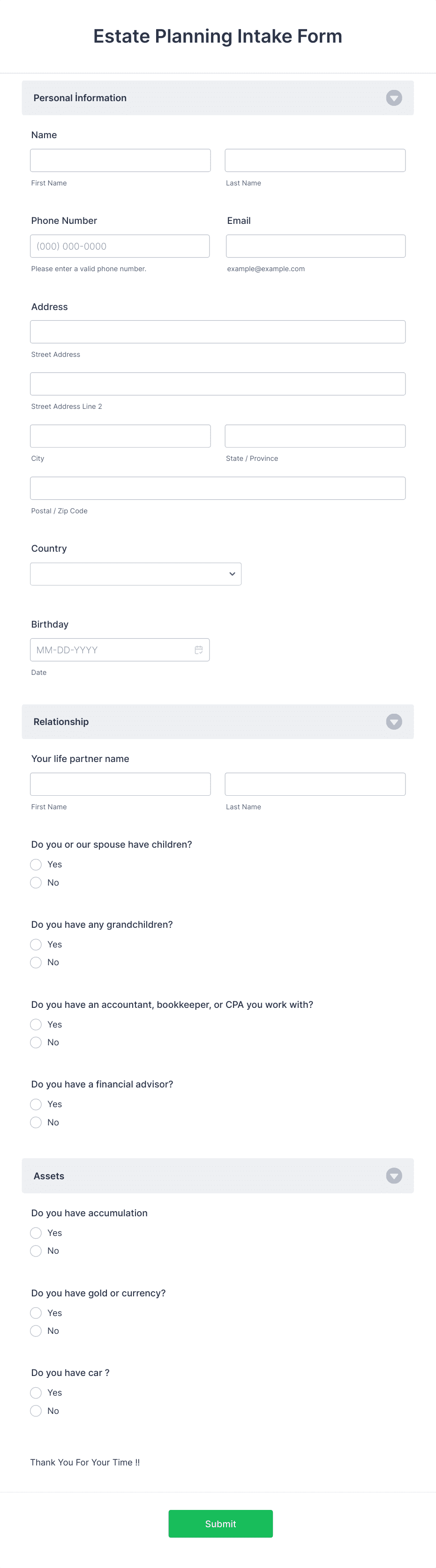Select Yes for accumulation question
Screen dimensions: 436x1568
pyautogui.click(x=35, y=1233)
